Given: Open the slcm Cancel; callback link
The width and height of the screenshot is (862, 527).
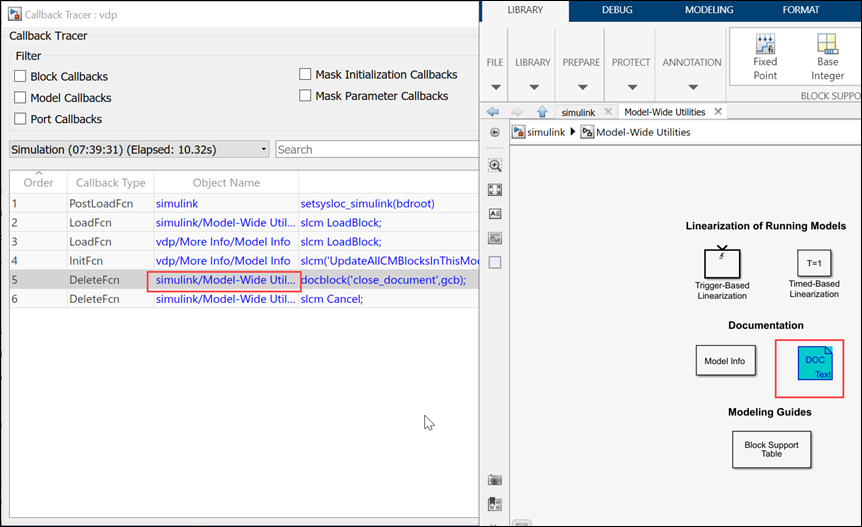Looking at the screenshot, I should click(331, 299).
